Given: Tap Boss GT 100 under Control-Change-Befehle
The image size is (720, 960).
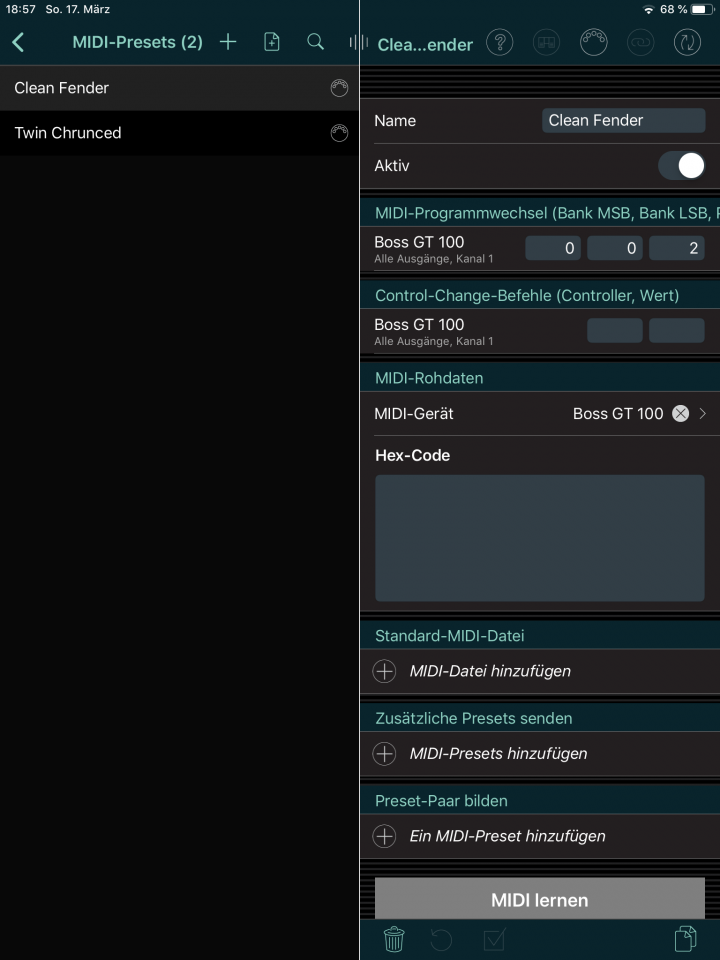Looking at the screenshot, I should pyautogui.click(x=419, y=325).
